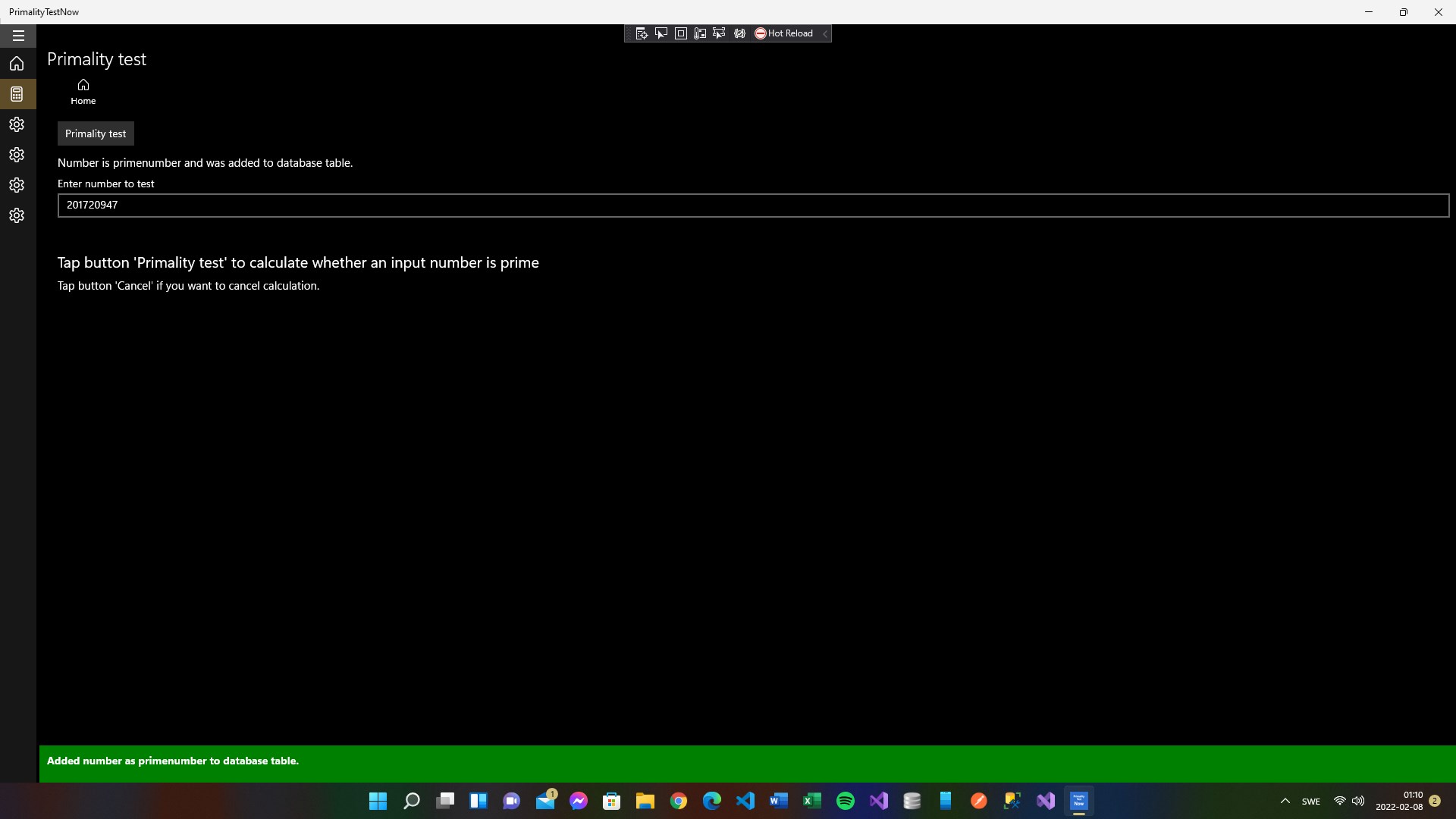Click the first gear icon in the sidebar
This screenshot has width=1456, height=819.
(17, 124)
